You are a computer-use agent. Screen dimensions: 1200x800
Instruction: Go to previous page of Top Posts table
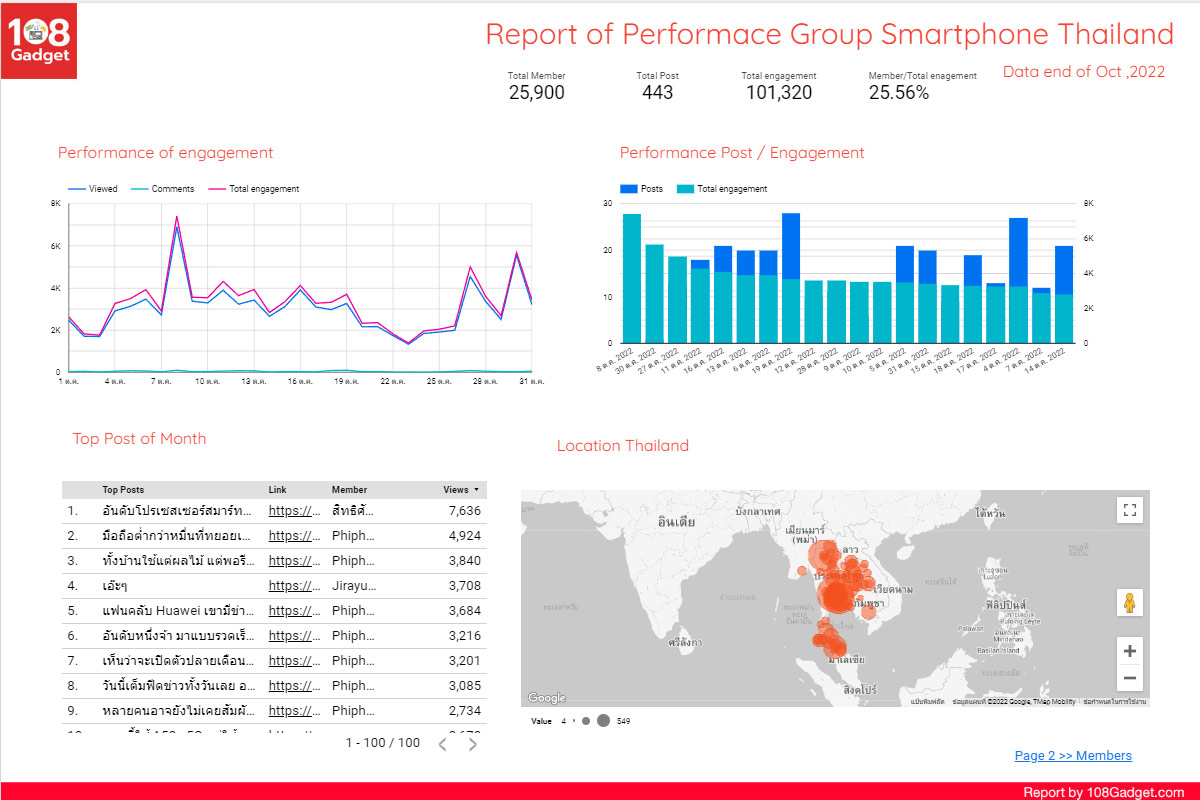click(442, 744)
